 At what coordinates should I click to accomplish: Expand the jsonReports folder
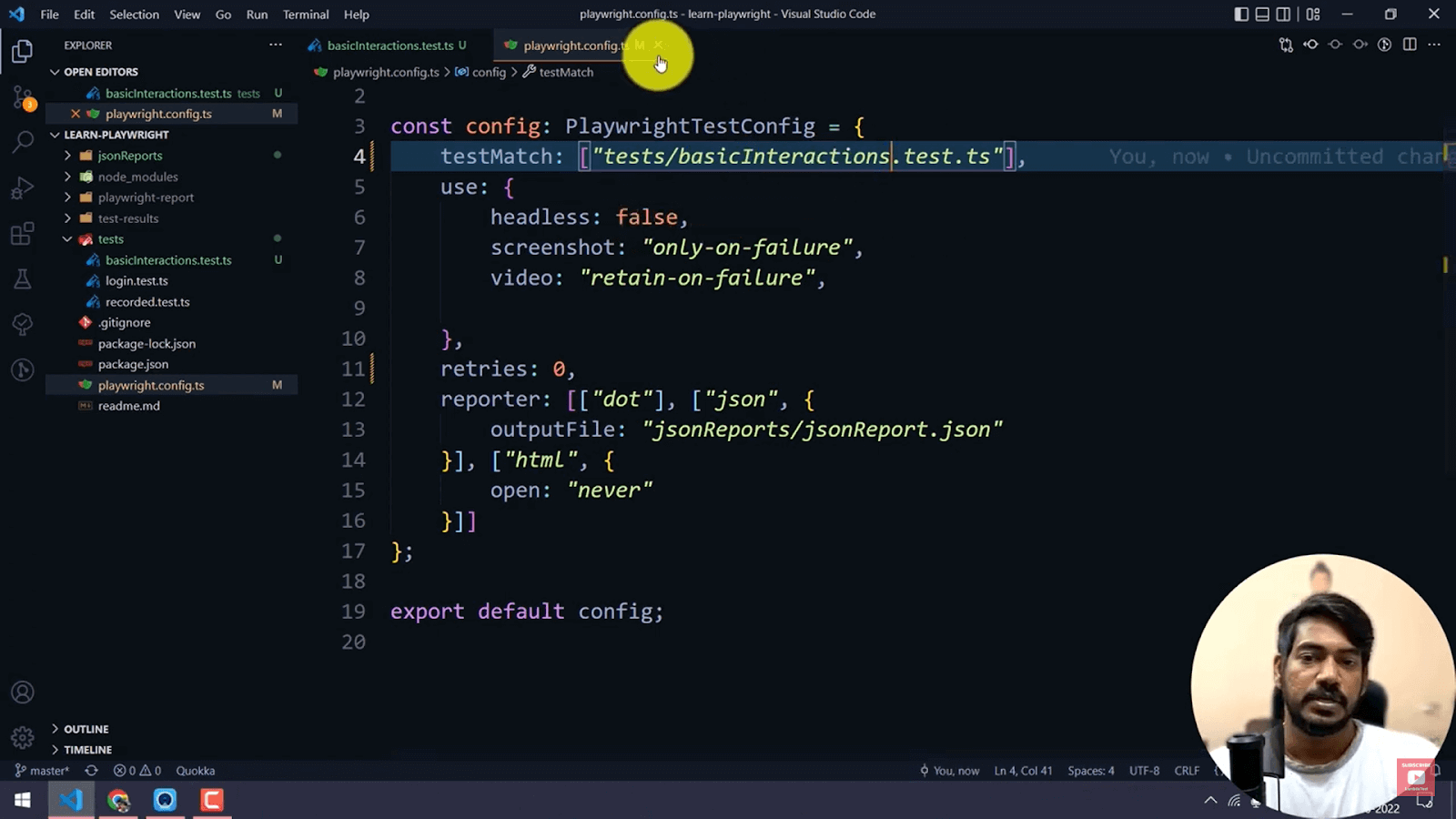click(x=129, y=156)
